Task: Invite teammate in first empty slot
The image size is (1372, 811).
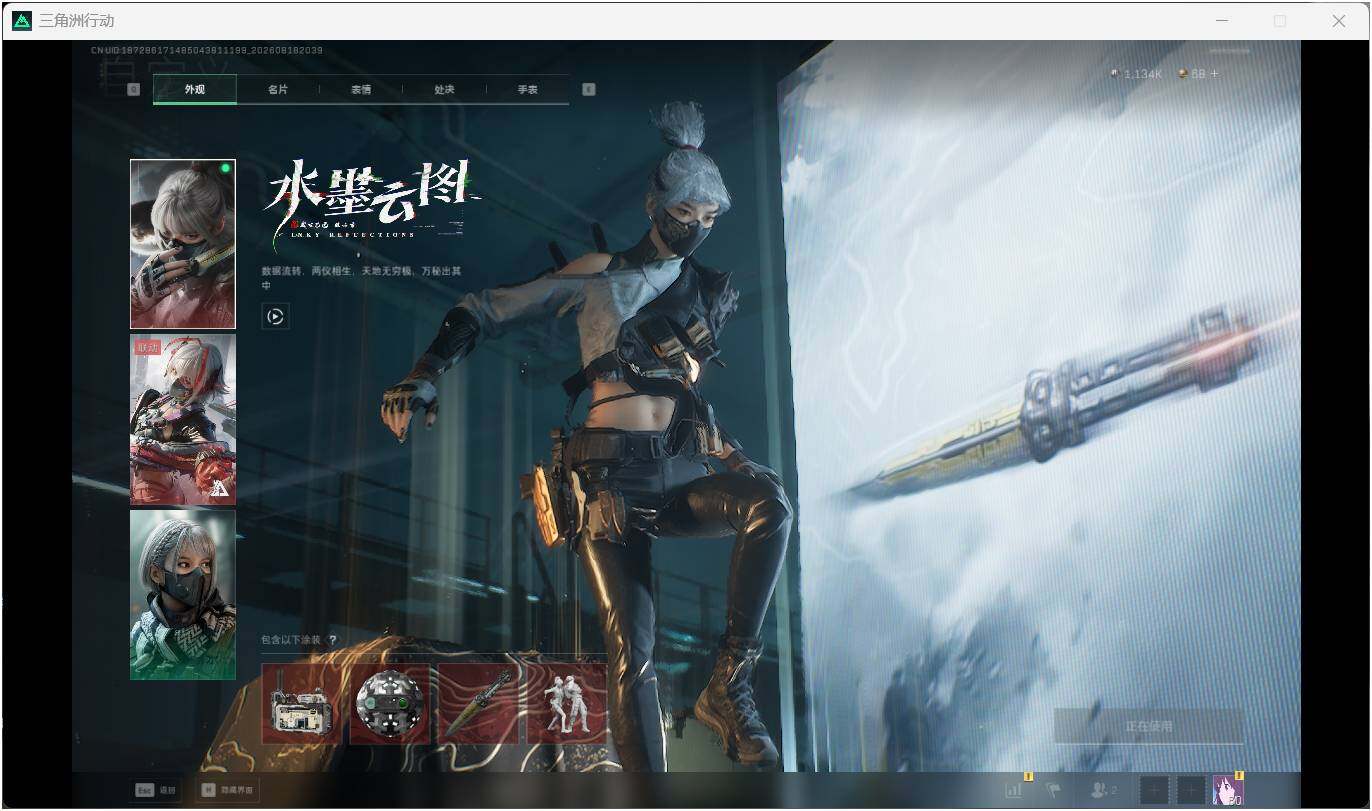Action: tap(1154, 790)
